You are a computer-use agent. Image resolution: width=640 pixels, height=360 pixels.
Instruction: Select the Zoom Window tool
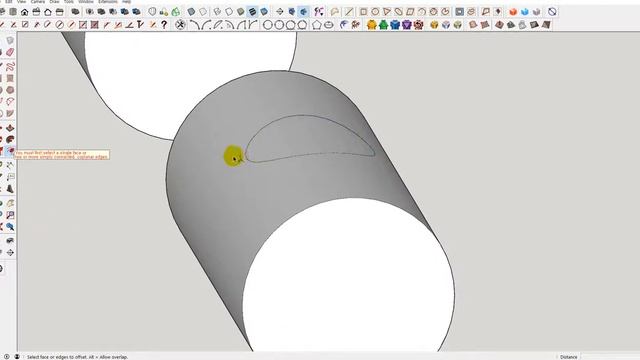(x=10, y=215)
